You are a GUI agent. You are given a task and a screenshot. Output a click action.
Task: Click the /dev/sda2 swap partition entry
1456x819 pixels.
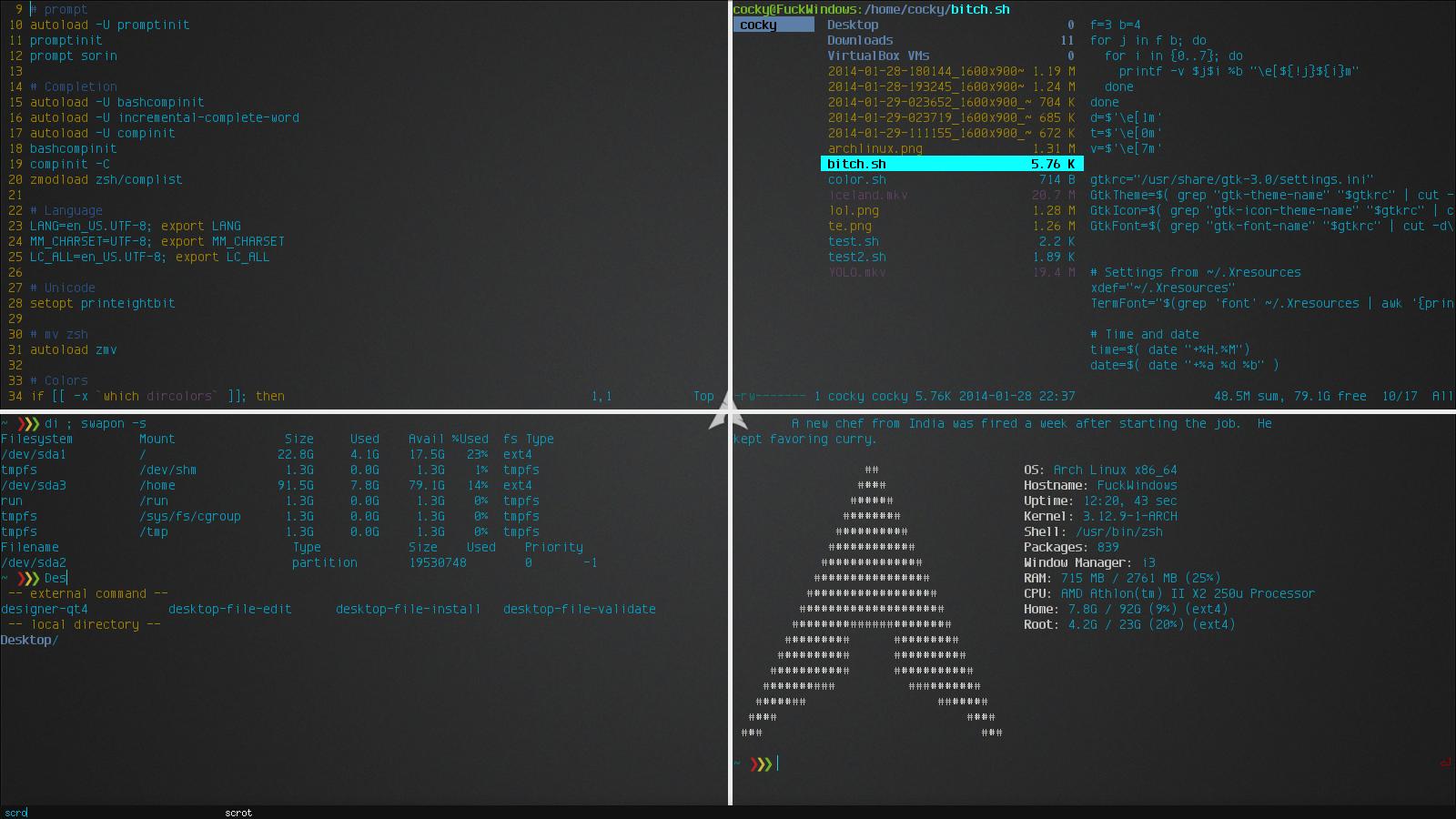point(34,562)
